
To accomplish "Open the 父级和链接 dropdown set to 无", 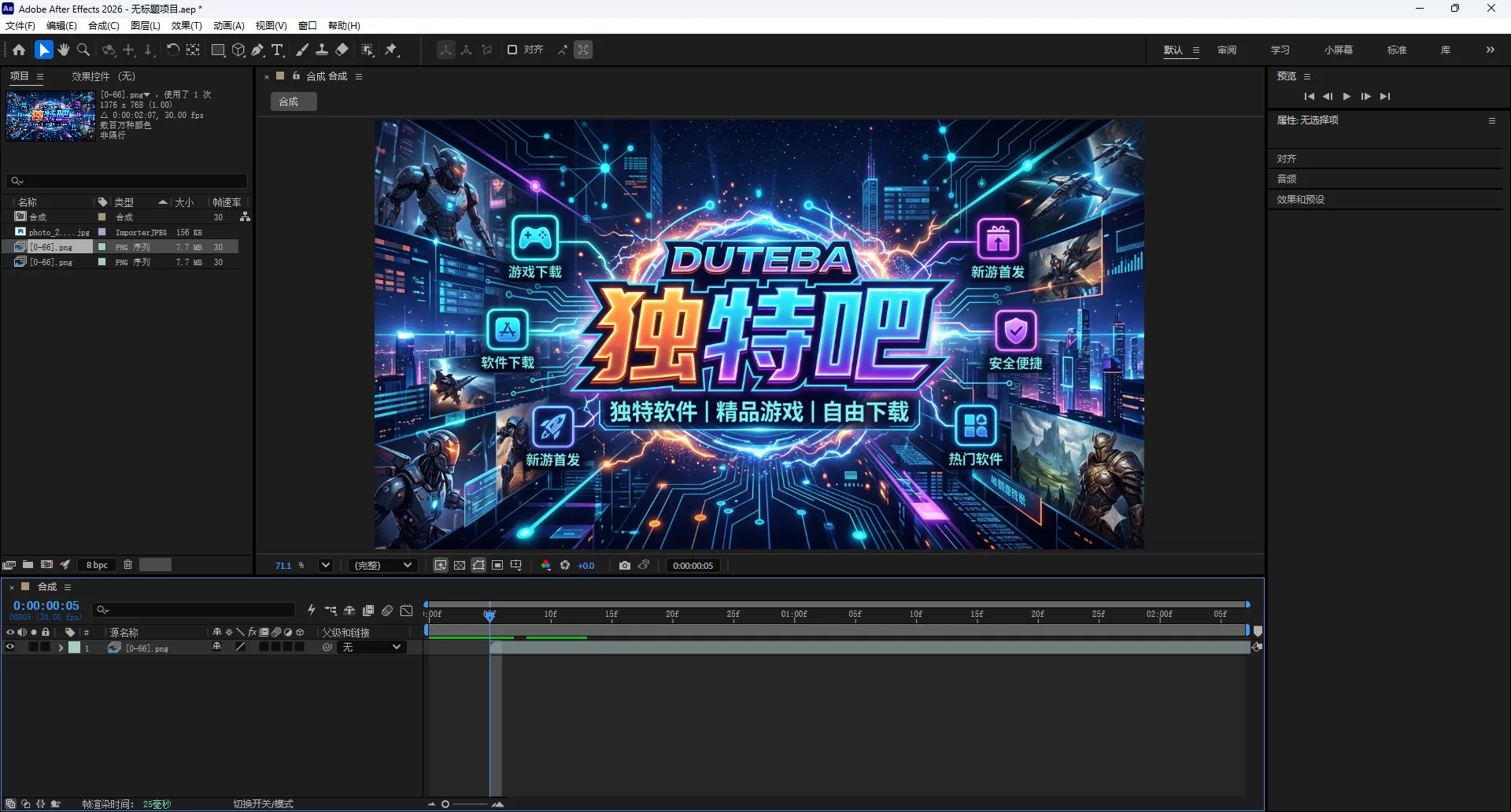I will click(x=371, y=647).
